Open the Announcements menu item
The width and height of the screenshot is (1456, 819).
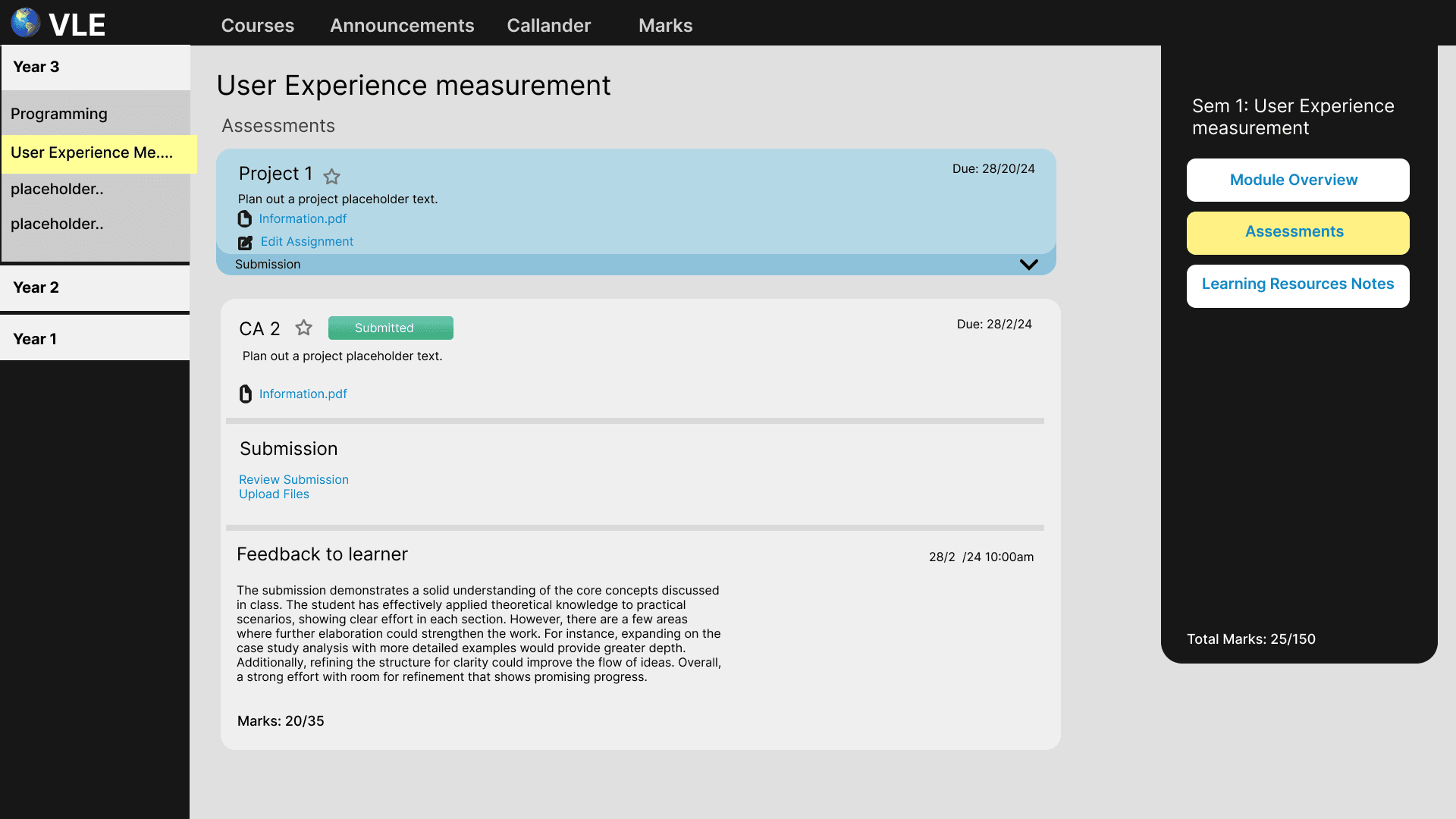coord(402,25)
